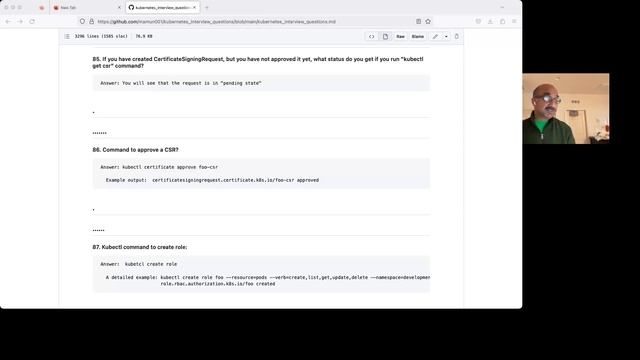Click the foo-csr approved example output line
This screenshot has height=360, width=640.
tap(212, 180)
